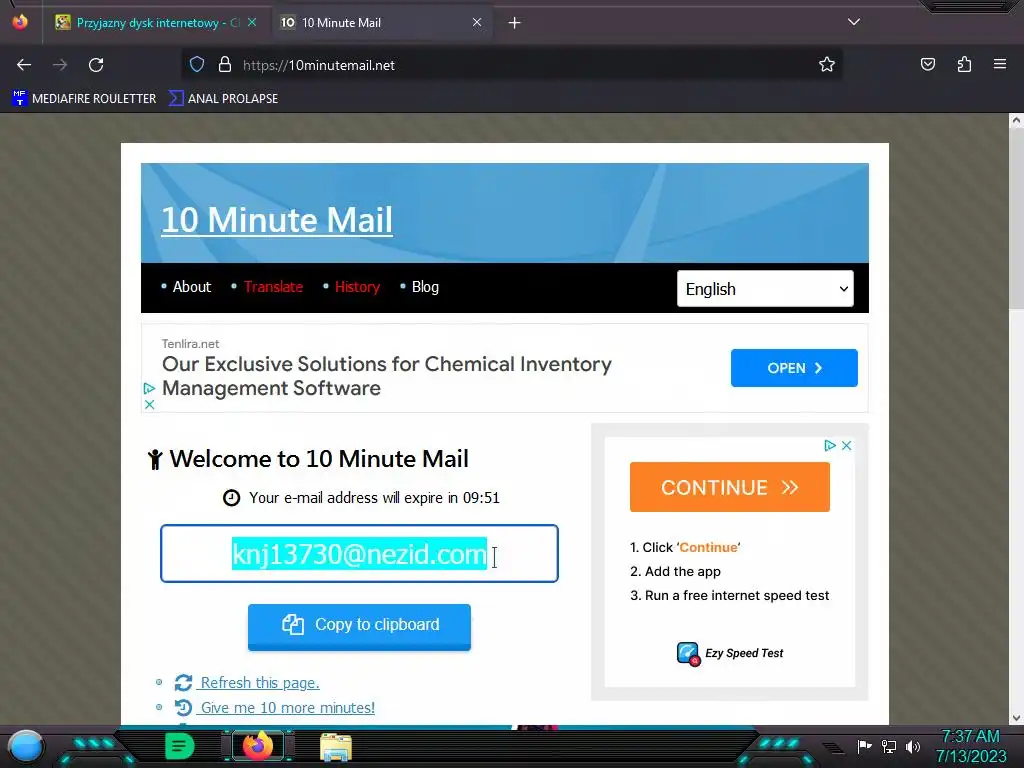The image size is (1024, 768).
Task: Click the volume speaker tray icon
Action: pos(913,746)
